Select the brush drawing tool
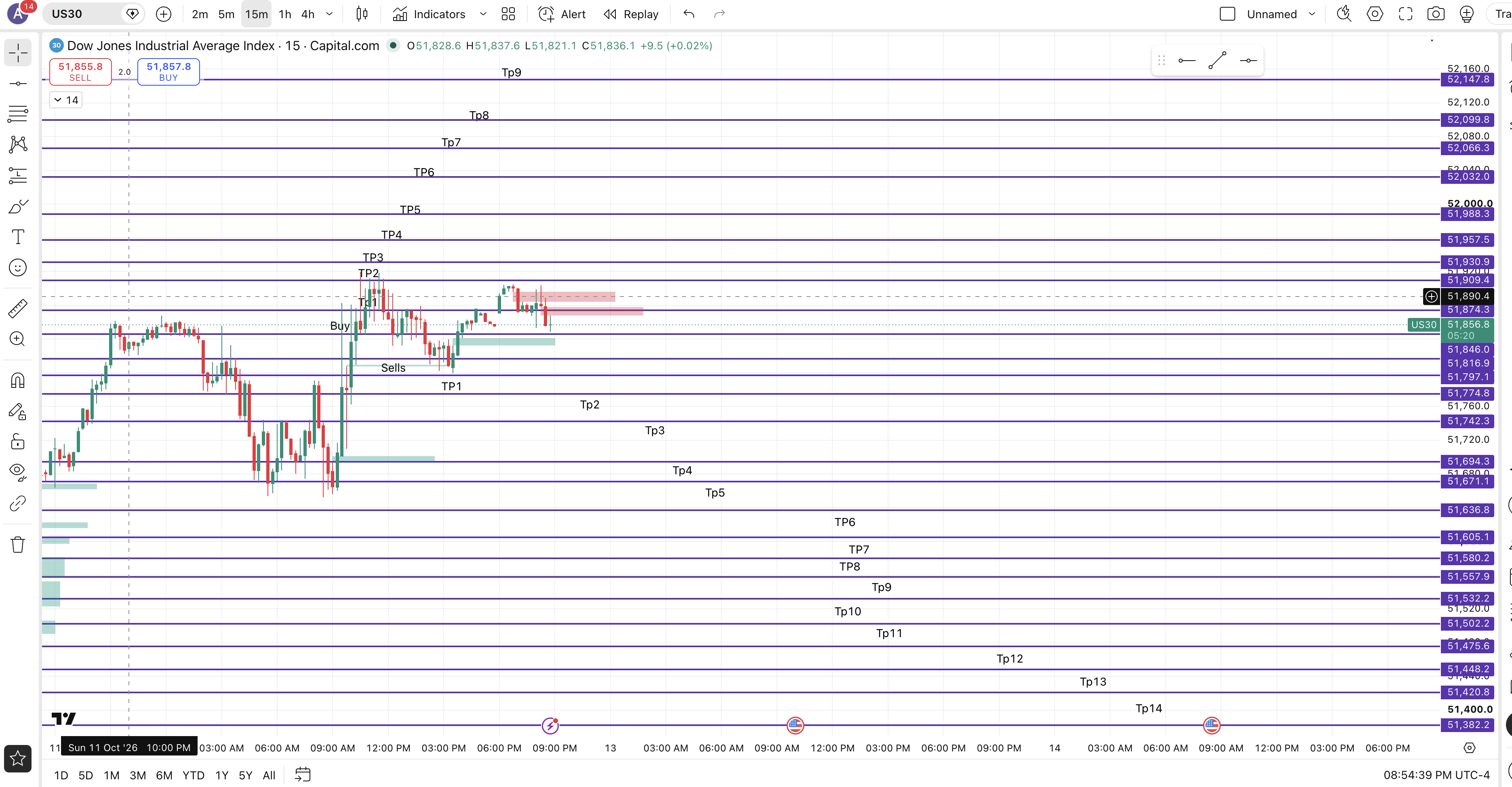Screen dimensions: 1512x787 click(18, 206)
